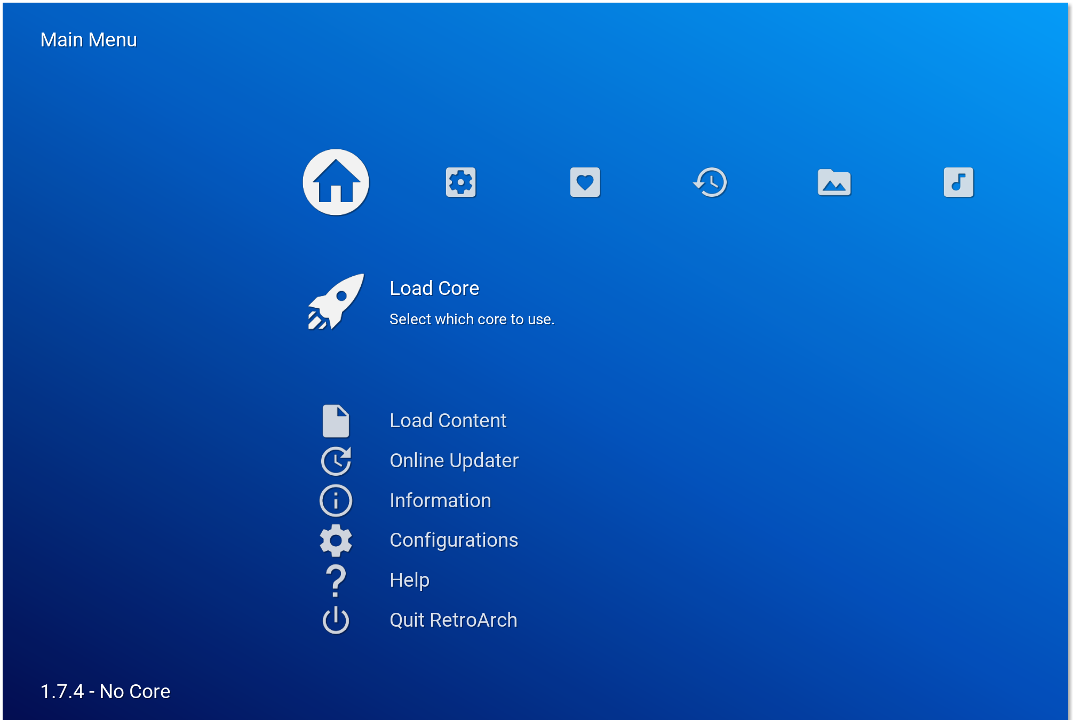Click the '1.7.4 - No Core' status text
Viewport: 1073px width, 720px height.
[x=105, y=691]
